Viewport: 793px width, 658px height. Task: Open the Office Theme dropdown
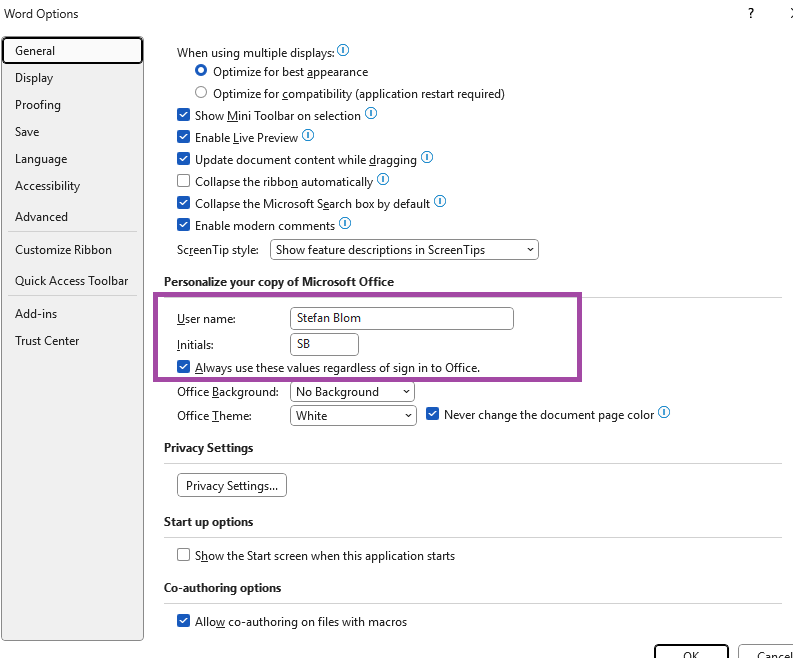coord(353,416)
